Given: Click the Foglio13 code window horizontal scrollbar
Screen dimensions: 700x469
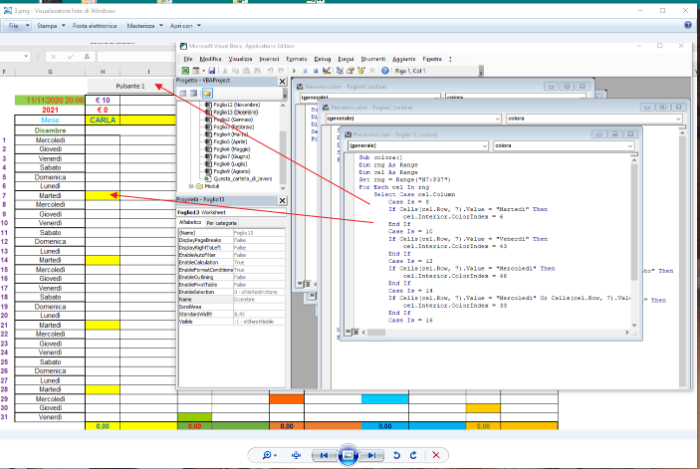Looking at the screenshot, I should [495, 332].
